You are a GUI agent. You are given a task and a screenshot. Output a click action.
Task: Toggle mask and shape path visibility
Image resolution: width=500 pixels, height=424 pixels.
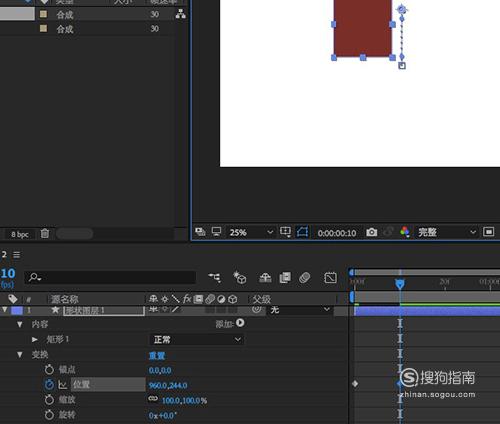pyautogui.click(x=302, y=232)
